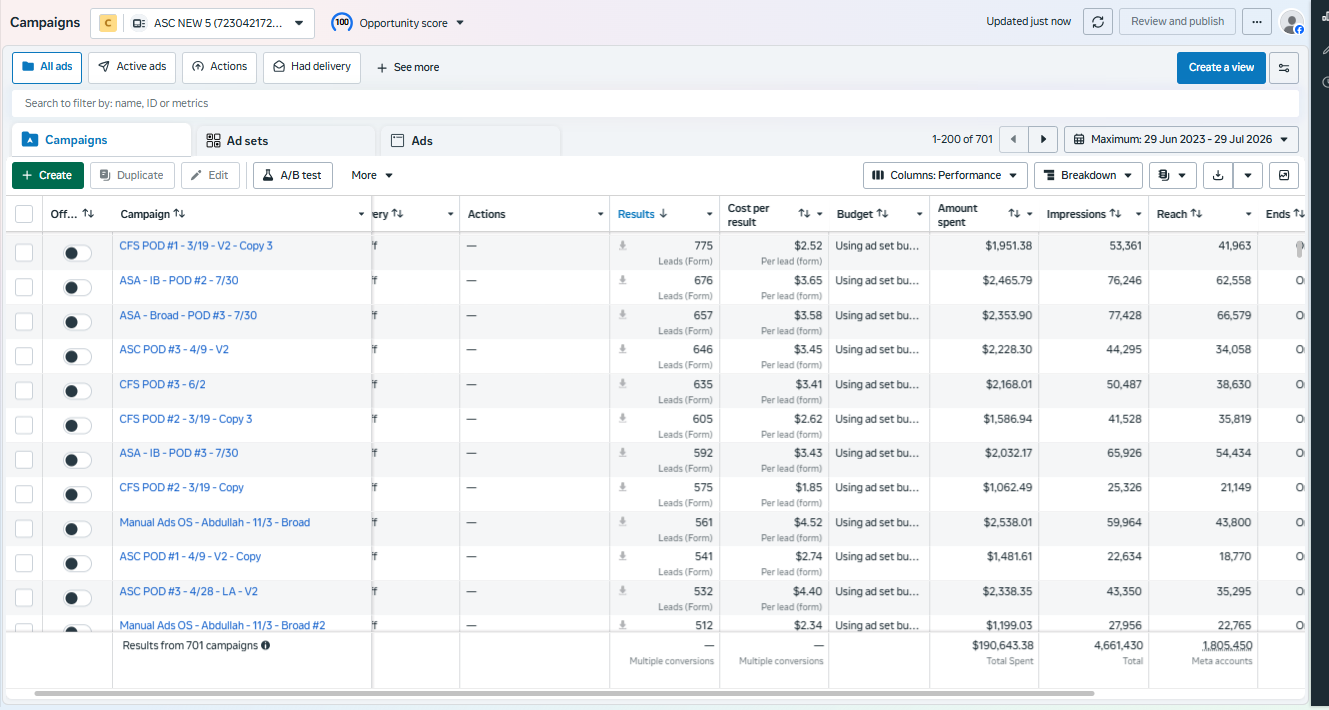Screen dimensions: 1329x710
Task: Toggle CFS POD #1 - 3/19 - V2 - Copy 3 campaign on
Action: tap(77, 253)
